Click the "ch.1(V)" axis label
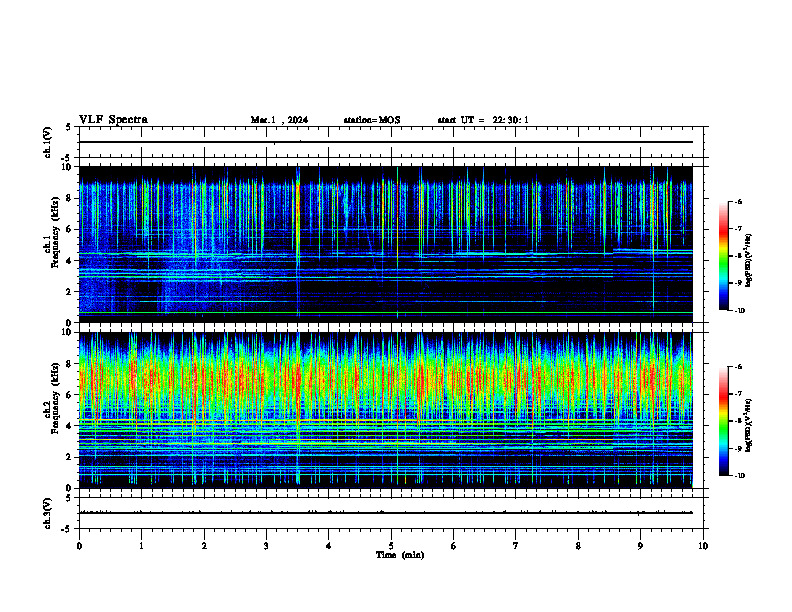 (47, 142)
